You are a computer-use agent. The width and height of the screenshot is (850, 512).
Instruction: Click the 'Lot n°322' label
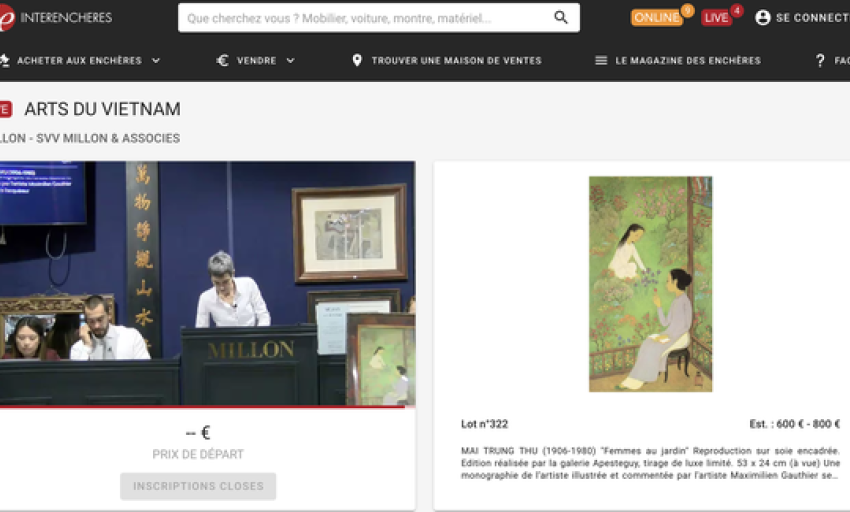(x=485, y=424)
